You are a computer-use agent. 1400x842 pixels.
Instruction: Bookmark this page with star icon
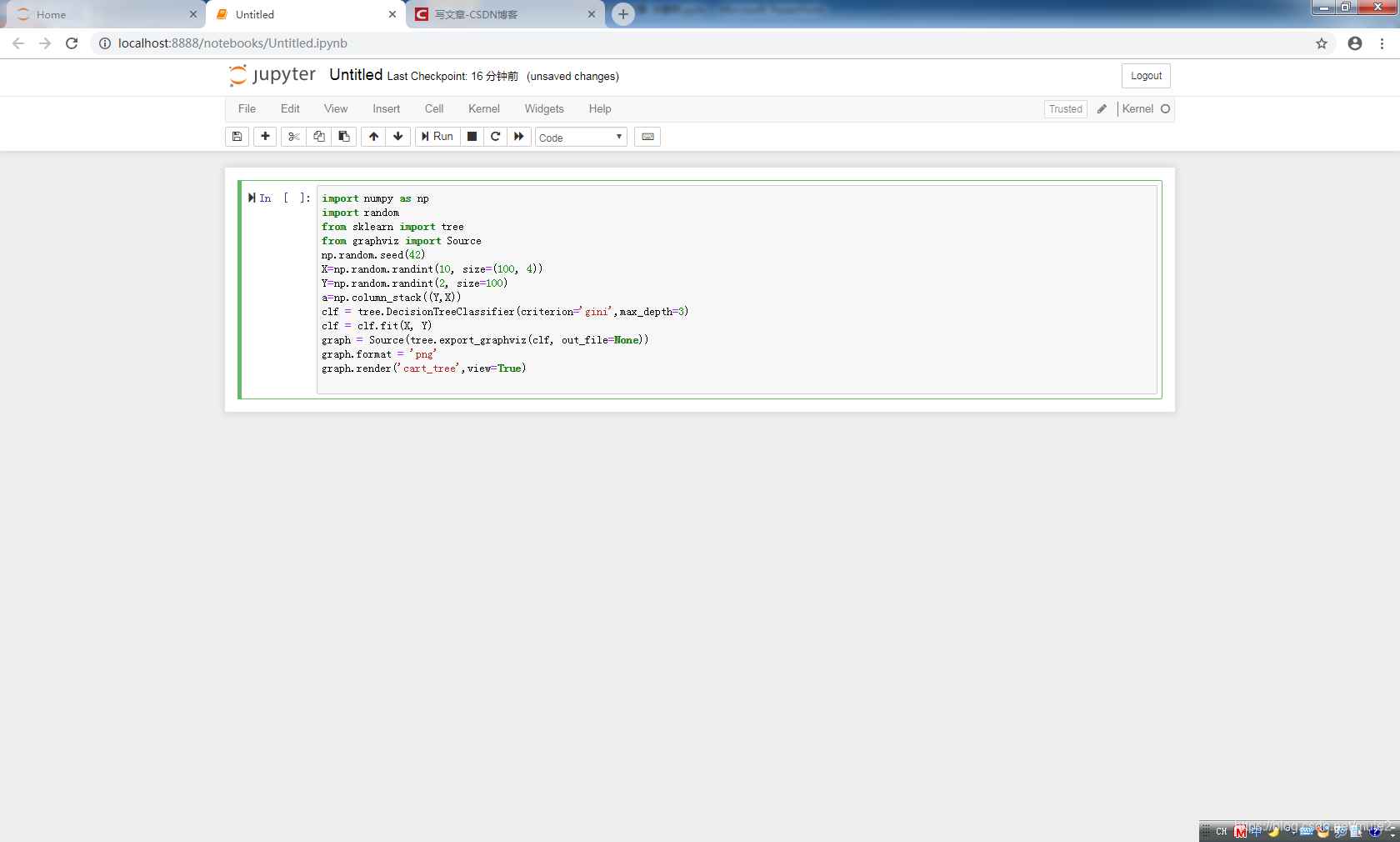pos(1322,43)
